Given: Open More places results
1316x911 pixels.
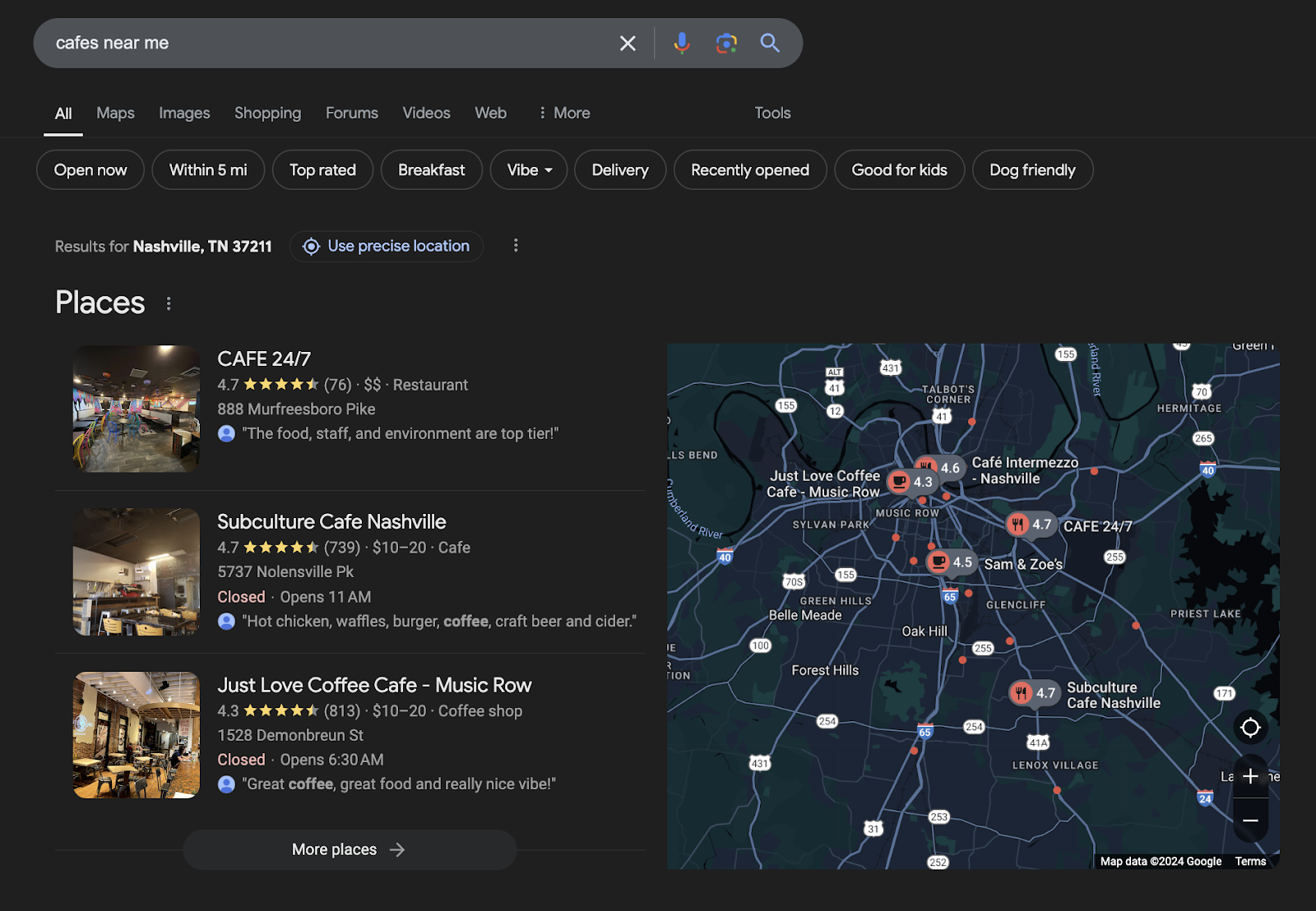Looking at the screenshot, I should point(349,849).
